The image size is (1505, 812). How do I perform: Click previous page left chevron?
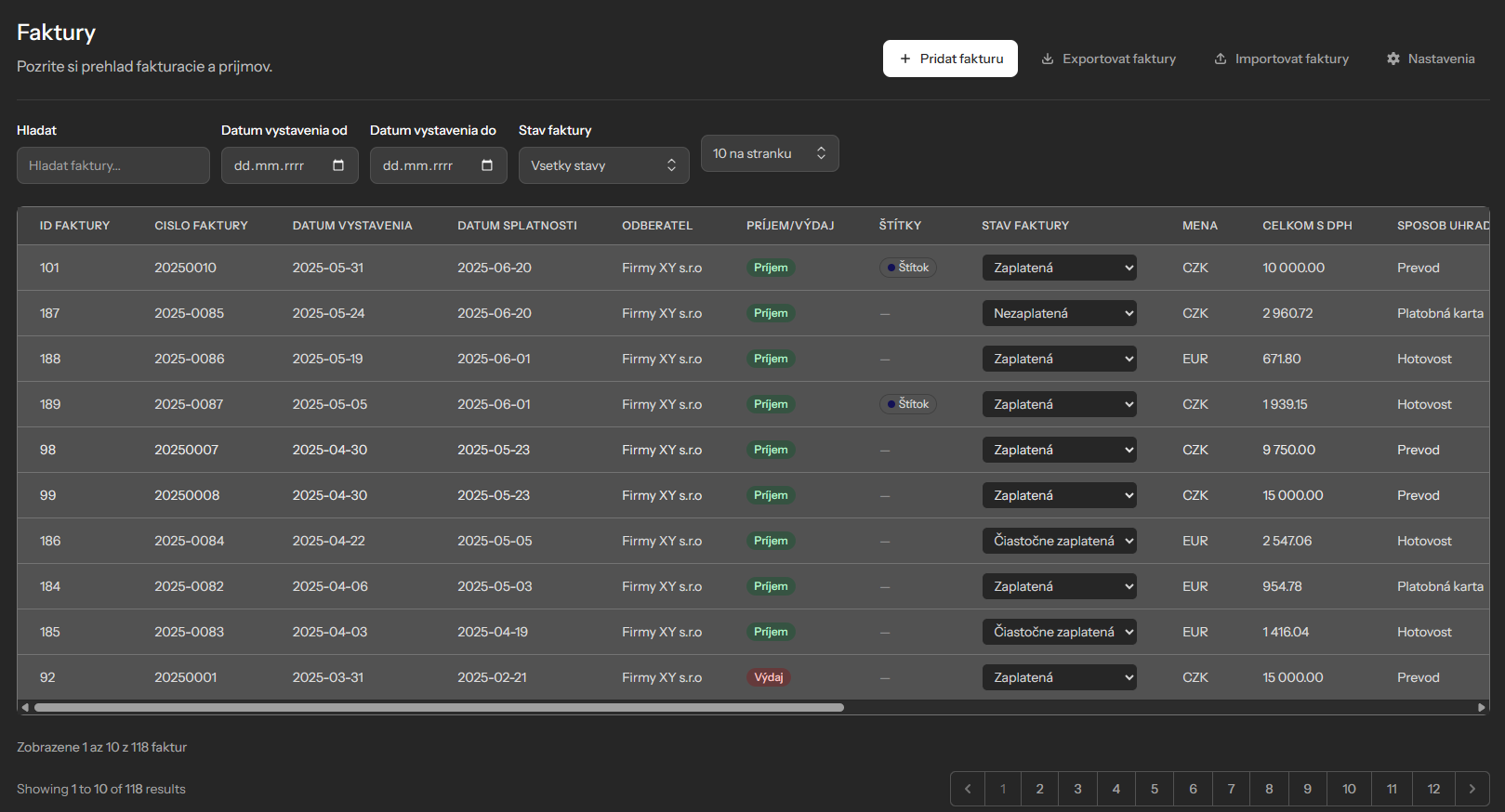point(968,789)
